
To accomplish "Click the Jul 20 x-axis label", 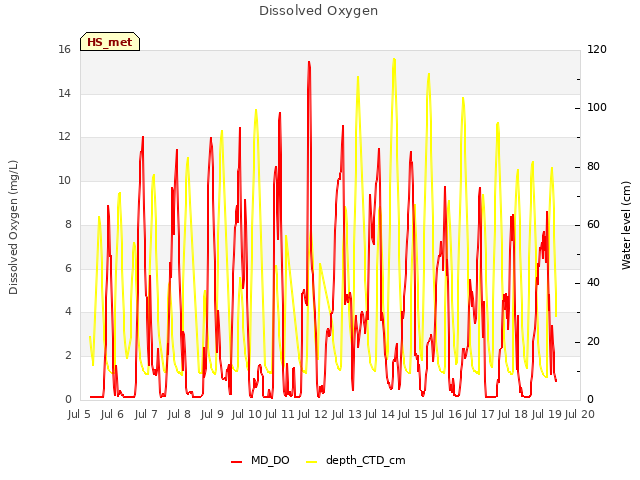I will [x=580, y=414].
